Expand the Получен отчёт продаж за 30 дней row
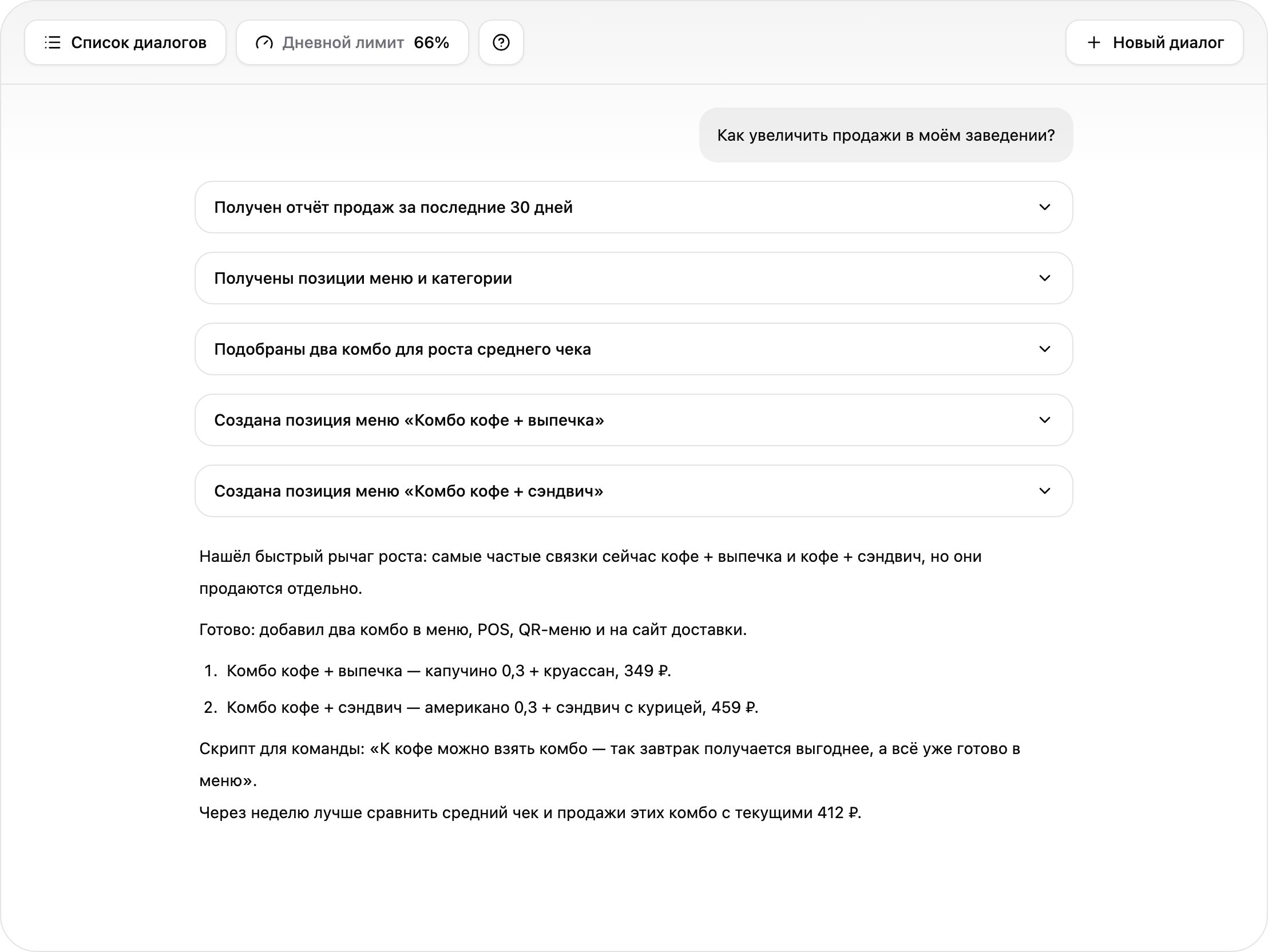The image size is (1268, 952). [x=633, y=207]
